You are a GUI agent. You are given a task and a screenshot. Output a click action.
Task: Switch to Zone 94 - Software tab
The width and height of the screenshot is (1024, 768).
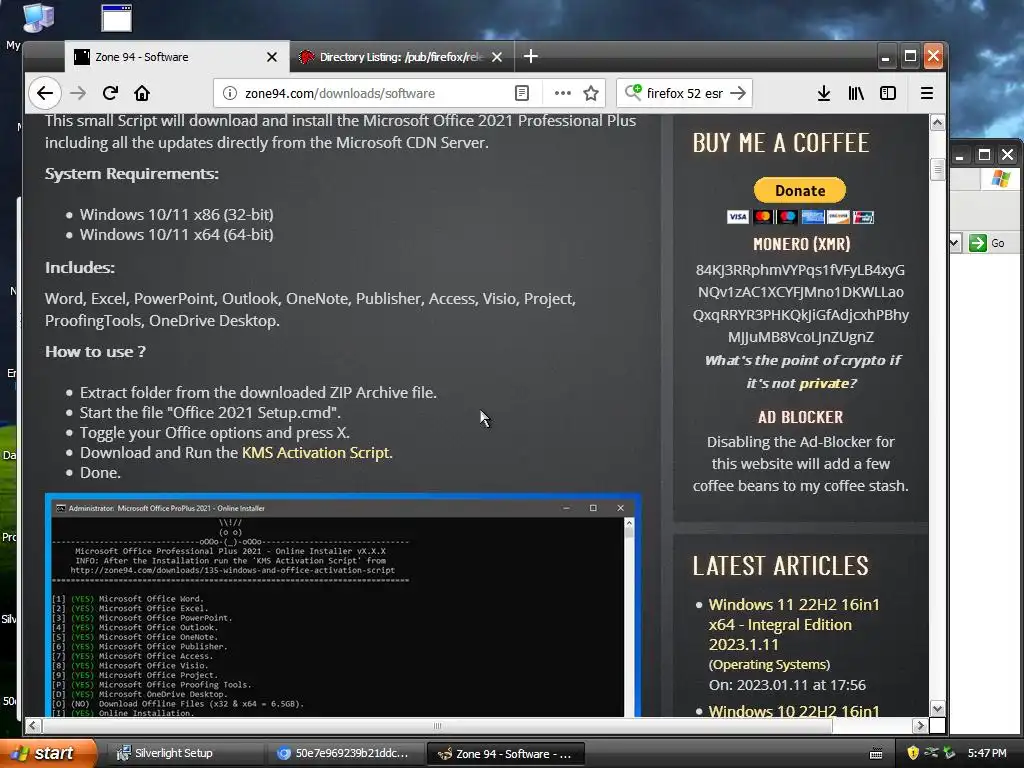(x=176, y=57)
